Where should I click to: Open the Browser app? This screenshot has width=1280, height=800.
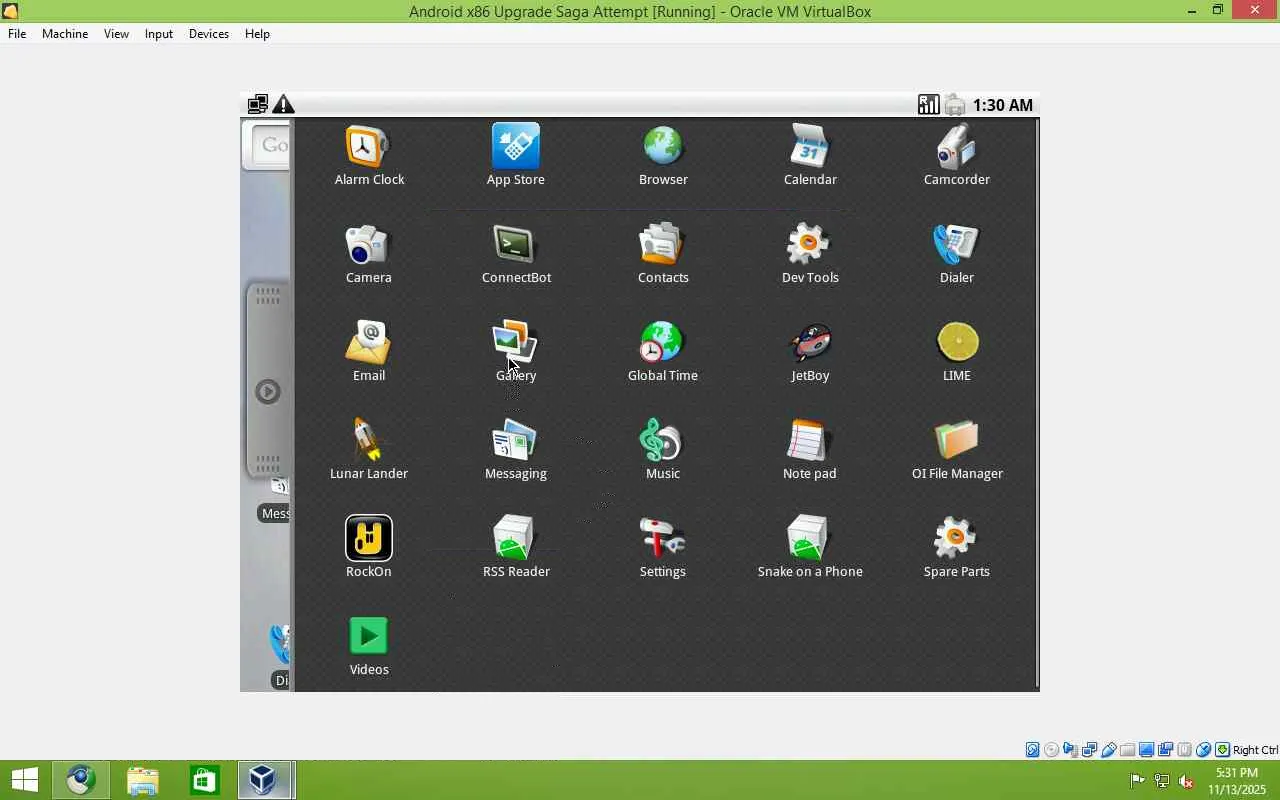tap(663, 156)
